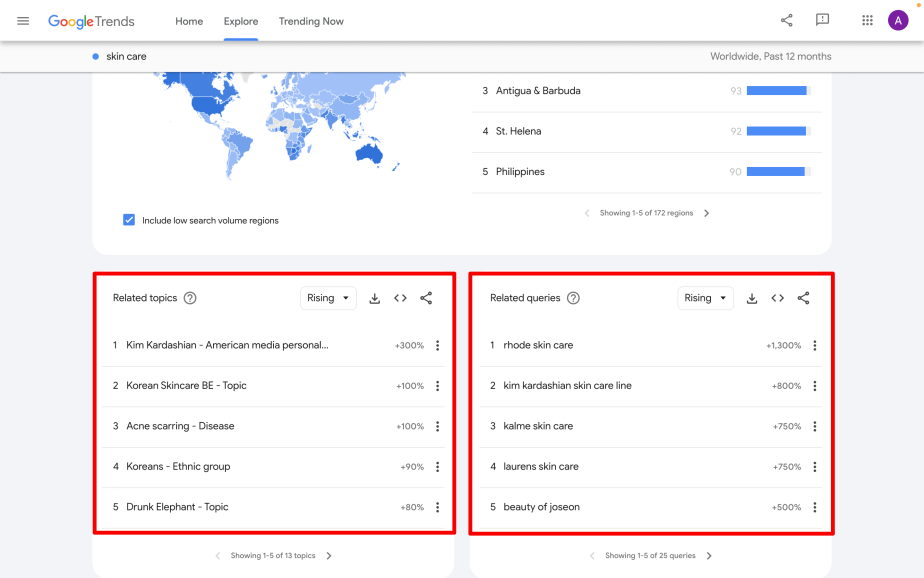Click the +300% value for Kim Kardashian
This screenshot has width=924, height=578.
coord(409,346)
